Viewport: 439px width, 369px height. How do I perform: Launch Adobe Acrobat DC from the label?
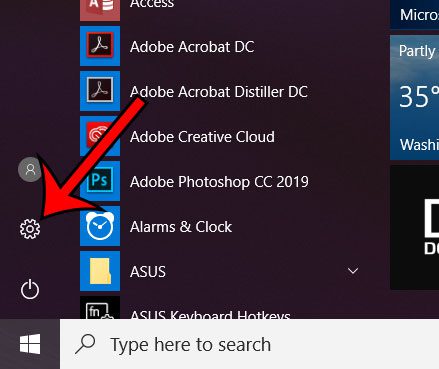(192, 47)
